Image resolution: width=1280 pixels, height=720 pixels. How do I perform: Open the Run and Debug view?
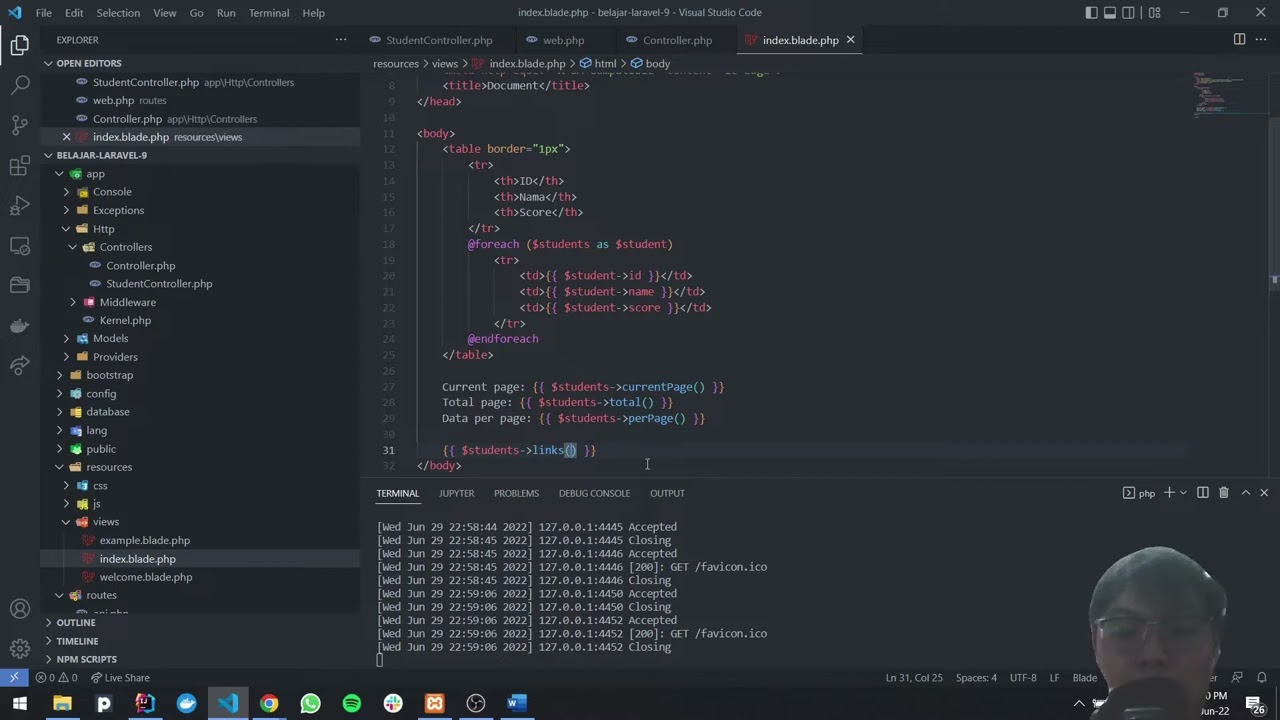(20, 206)
